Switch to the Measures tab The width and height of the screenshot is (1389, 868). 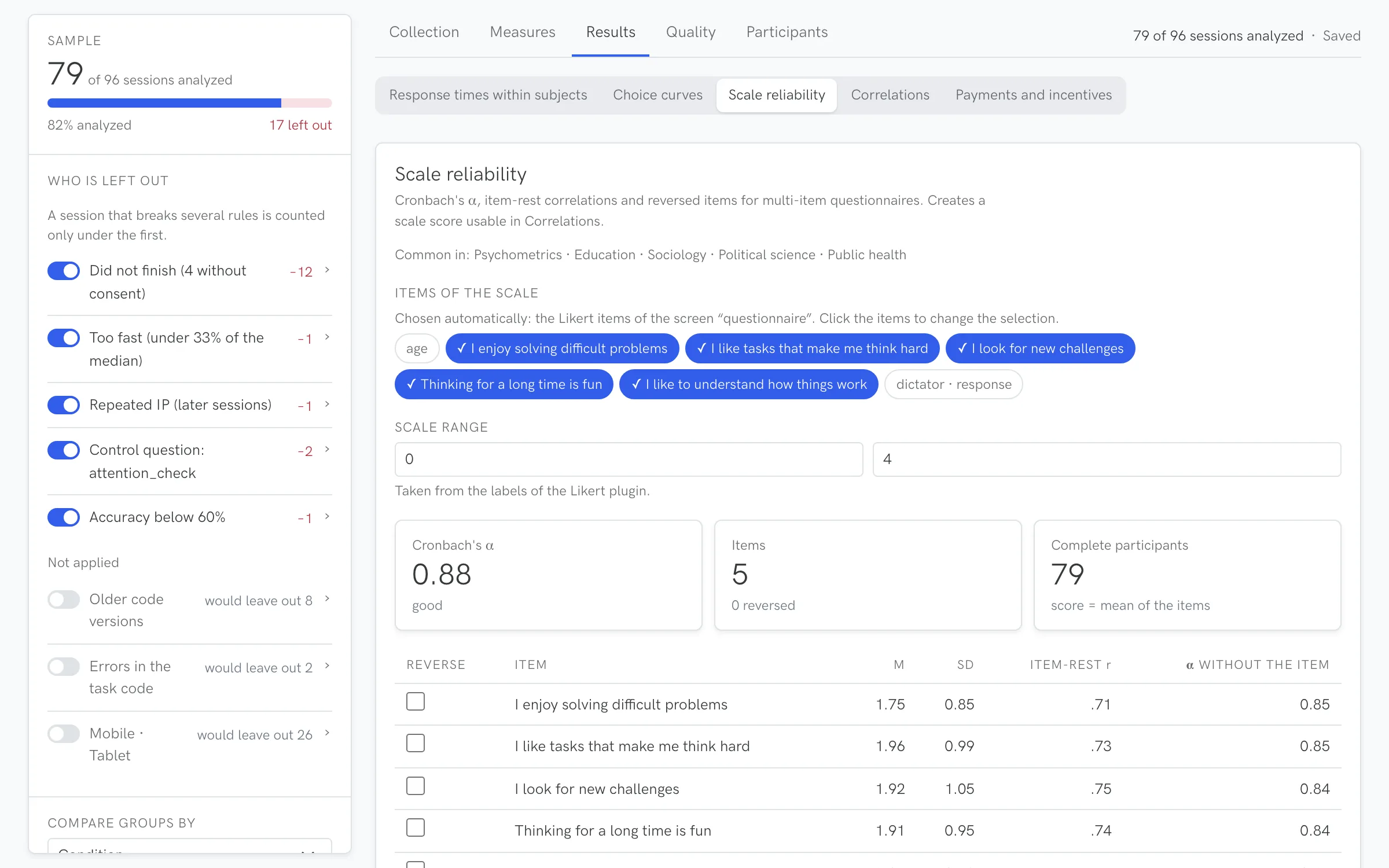(523, 32)
